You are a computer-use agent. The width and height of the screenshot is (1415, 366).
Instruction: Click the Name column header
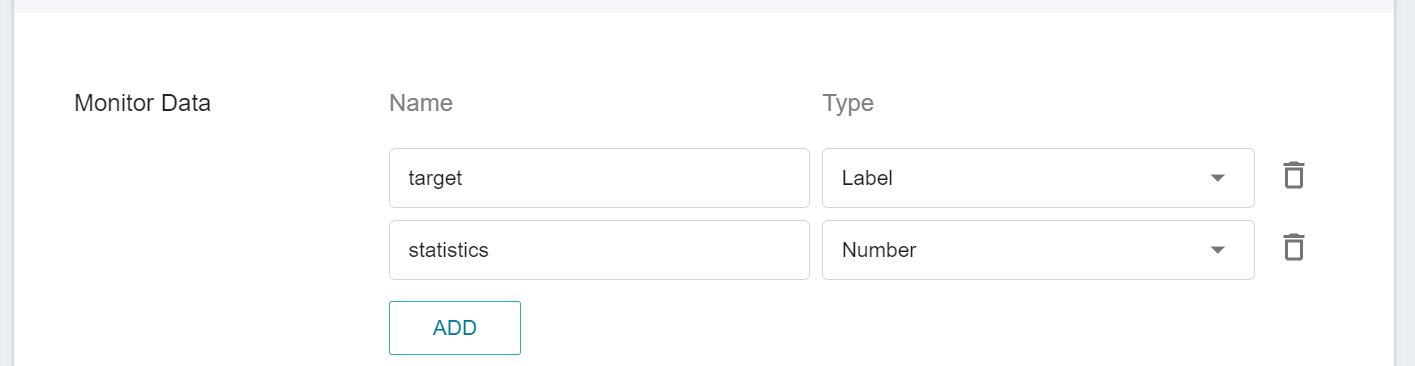(x=421, y=103)
